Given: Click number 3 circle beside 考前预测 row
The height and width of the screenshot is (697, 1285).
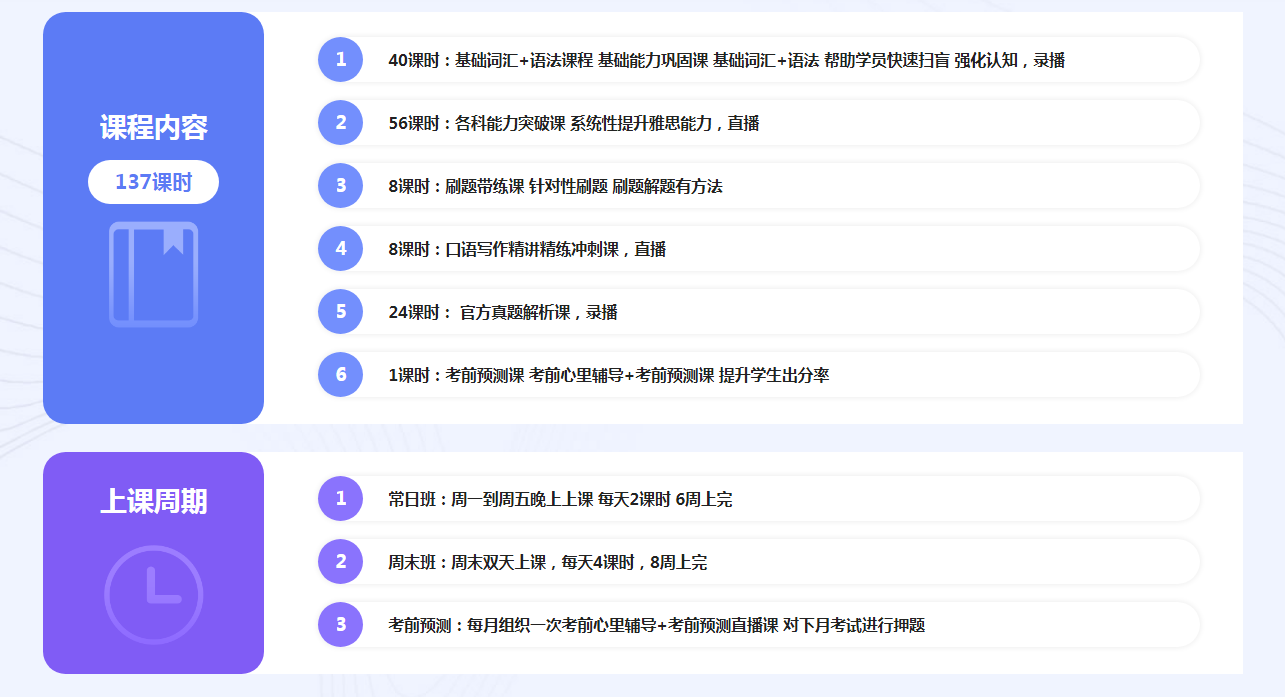Looking at the screenshot, I should pos(341,625).
